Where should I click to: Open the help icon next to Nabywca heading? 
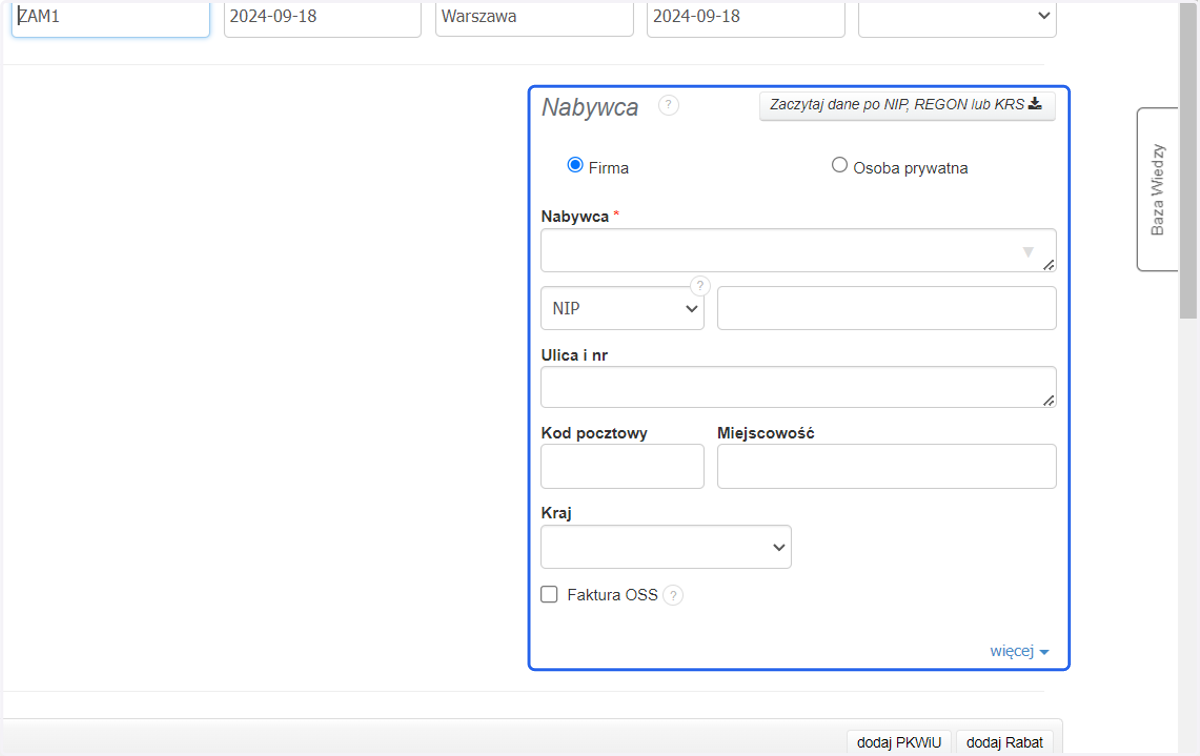coord(668,105)
